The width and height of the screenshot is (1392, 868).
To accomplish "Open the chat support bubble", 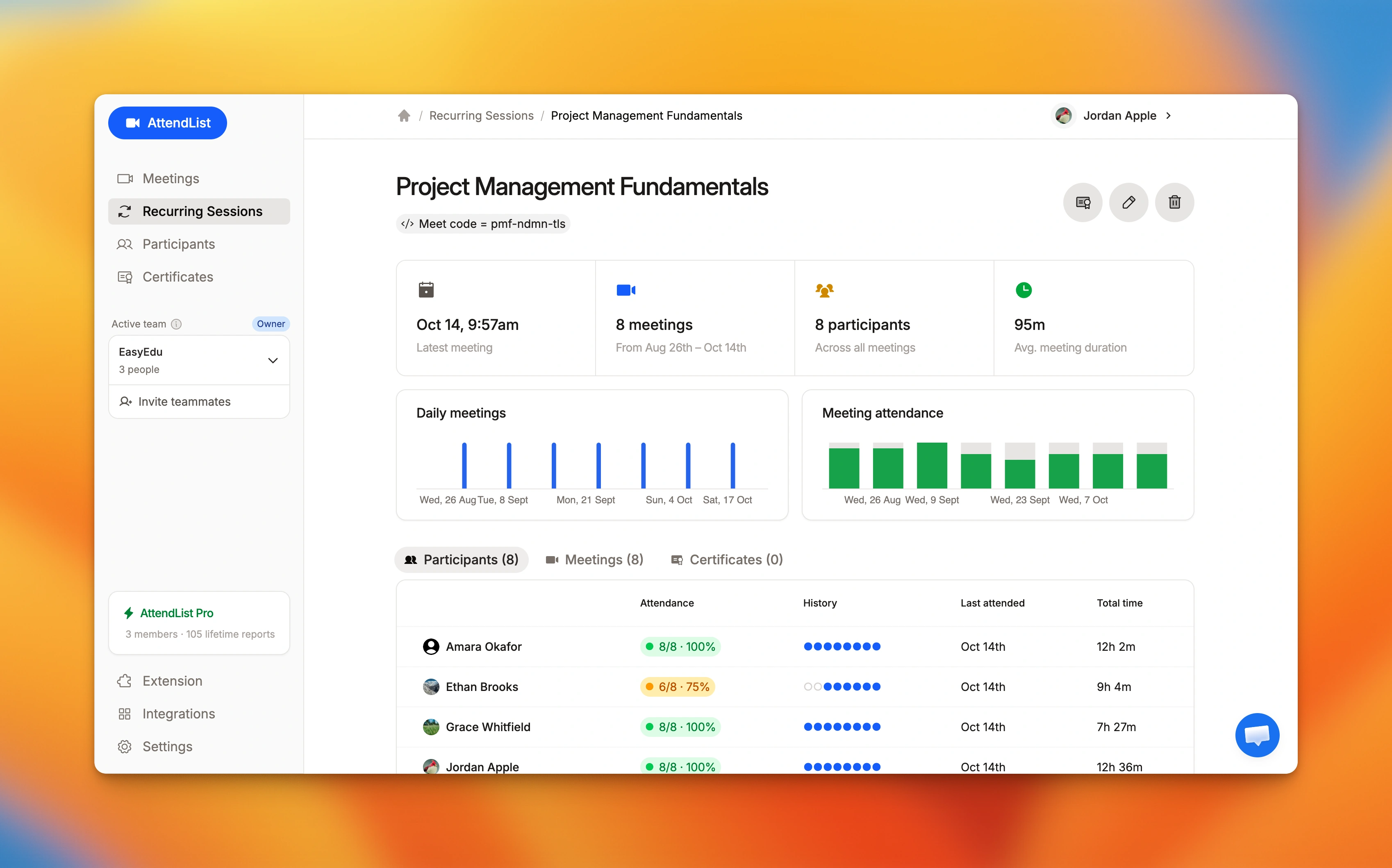I will [x=1257, y=735].
